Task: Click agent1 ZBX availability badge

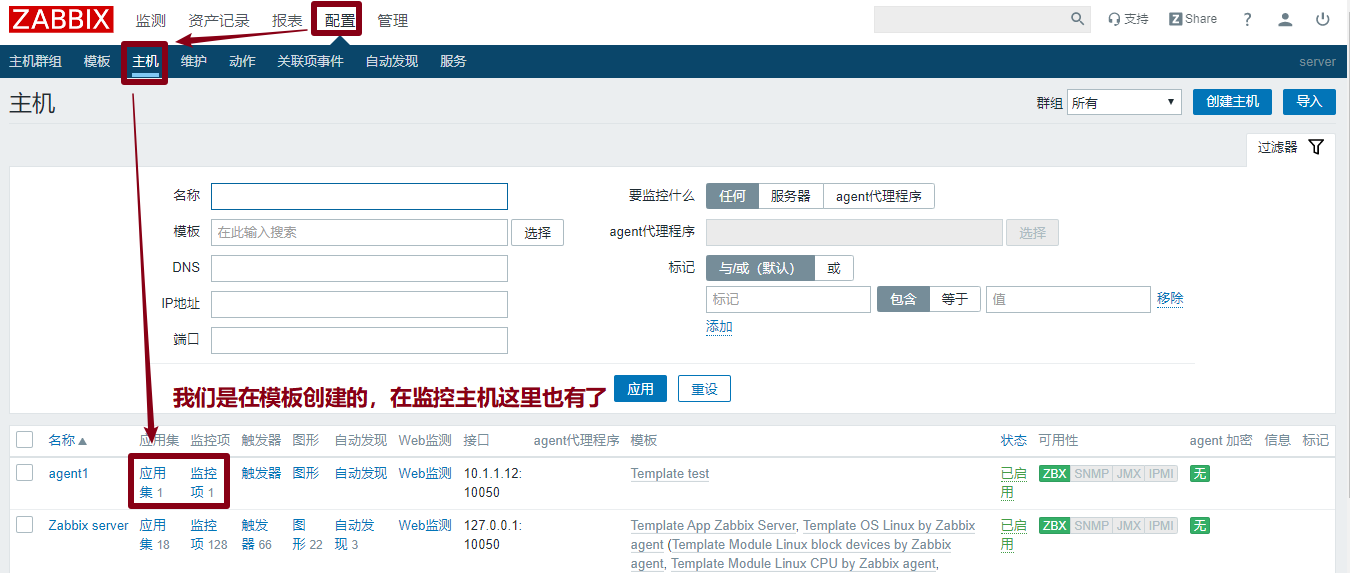Action: [1055, 473]
